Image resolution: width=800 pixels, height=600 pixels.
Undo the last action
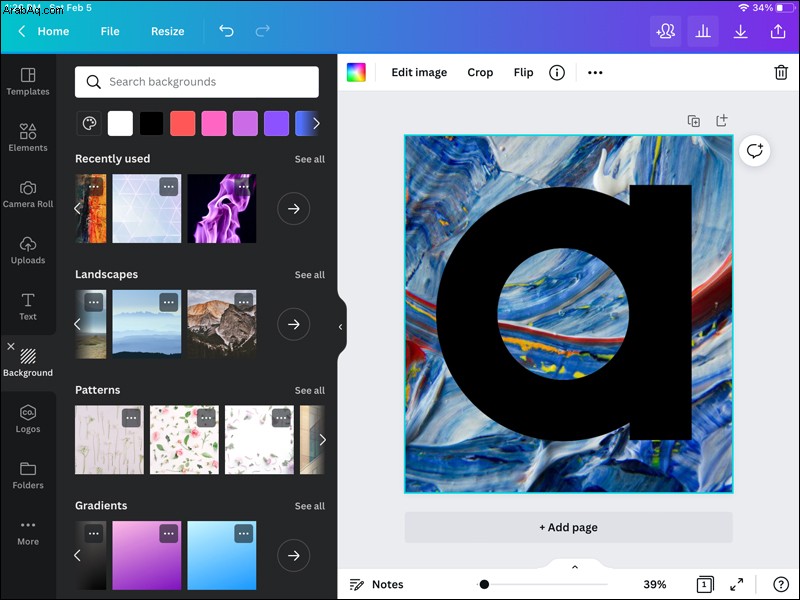226,31
